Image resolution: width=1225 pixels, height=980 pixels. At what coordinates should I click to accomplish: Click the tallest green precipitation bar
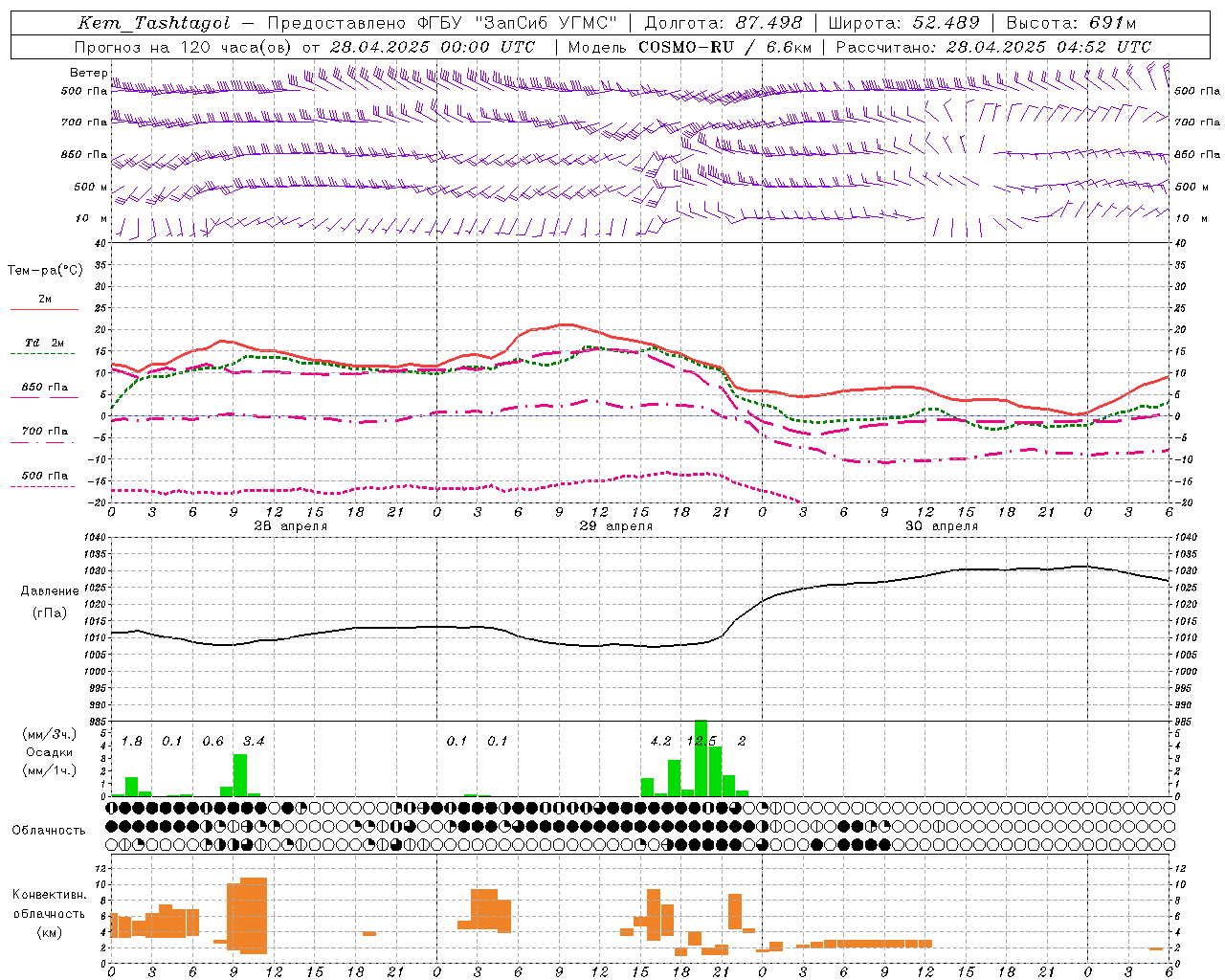point(701,758)
